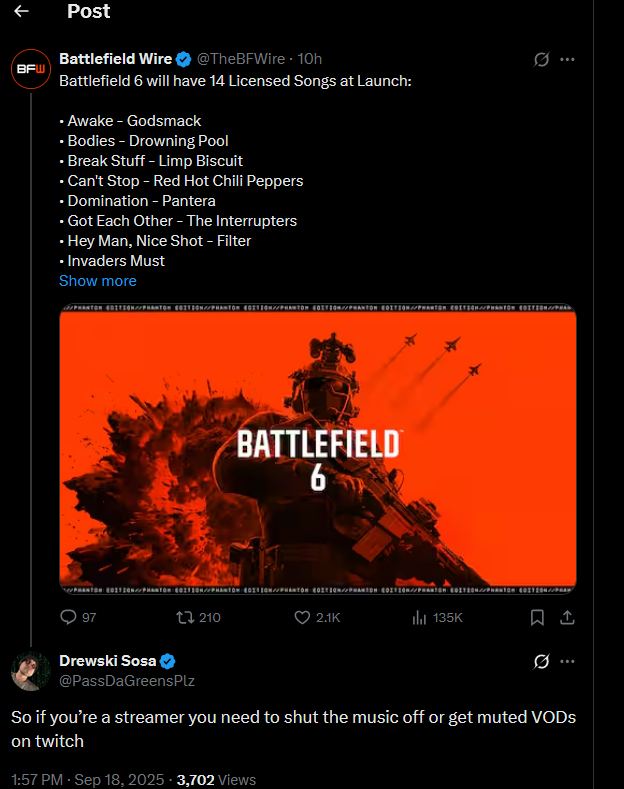
Task: Open the Battlefield 6 image
Action: (x=317, y=446)
